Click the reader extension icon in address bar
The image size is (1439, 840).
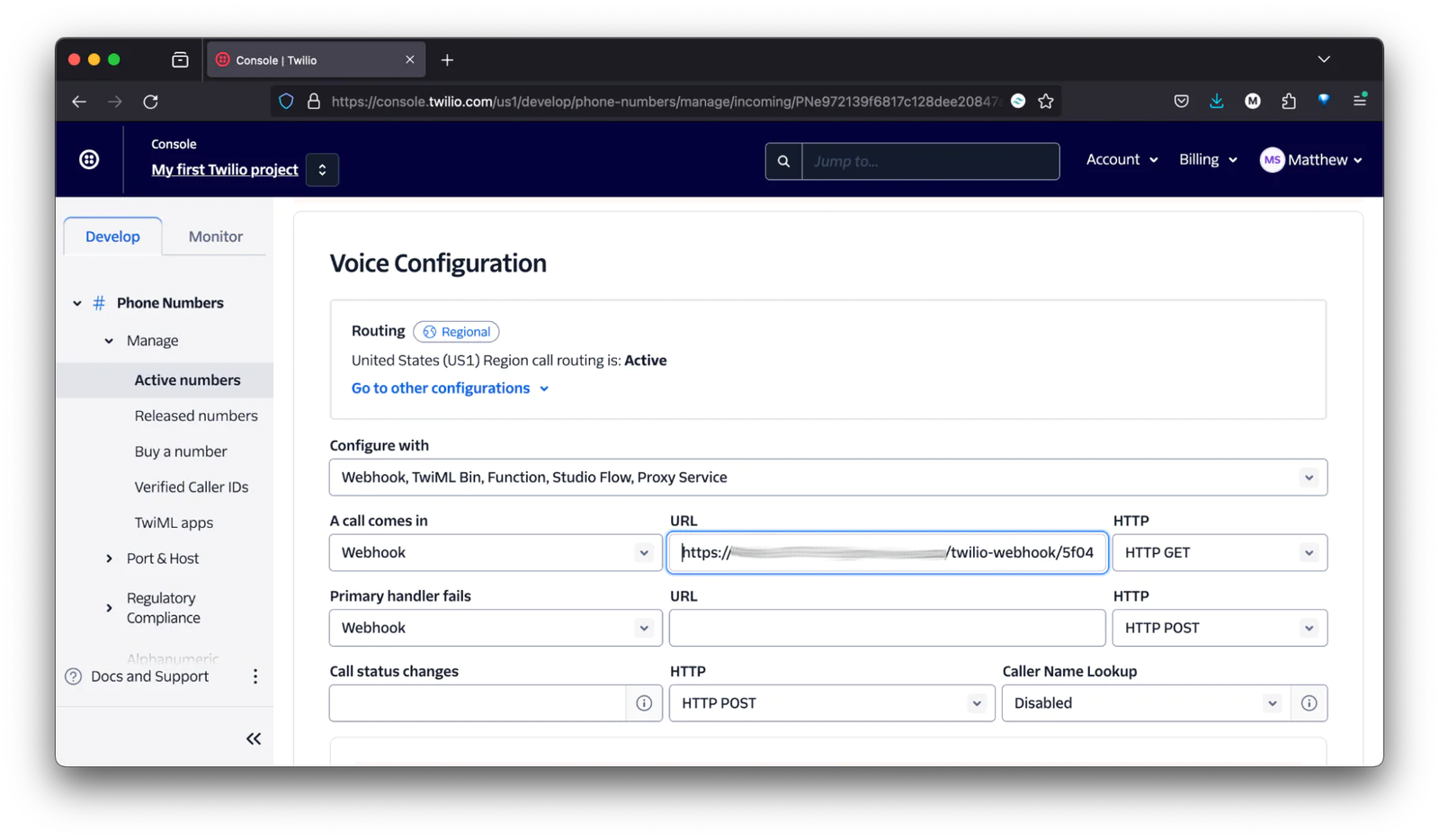(x=1018, y=102)
